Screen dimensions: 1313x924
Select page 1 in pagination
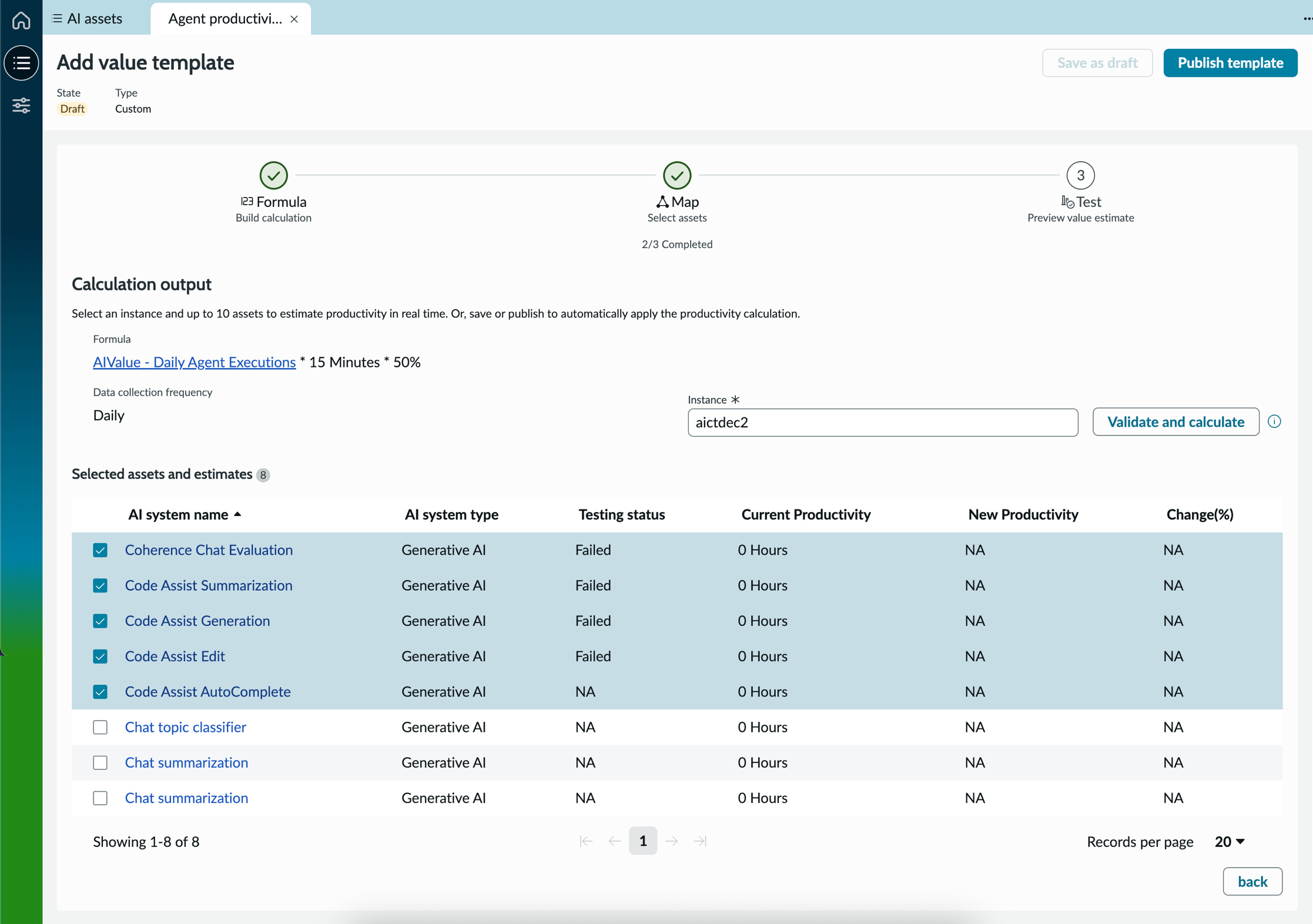642,841
